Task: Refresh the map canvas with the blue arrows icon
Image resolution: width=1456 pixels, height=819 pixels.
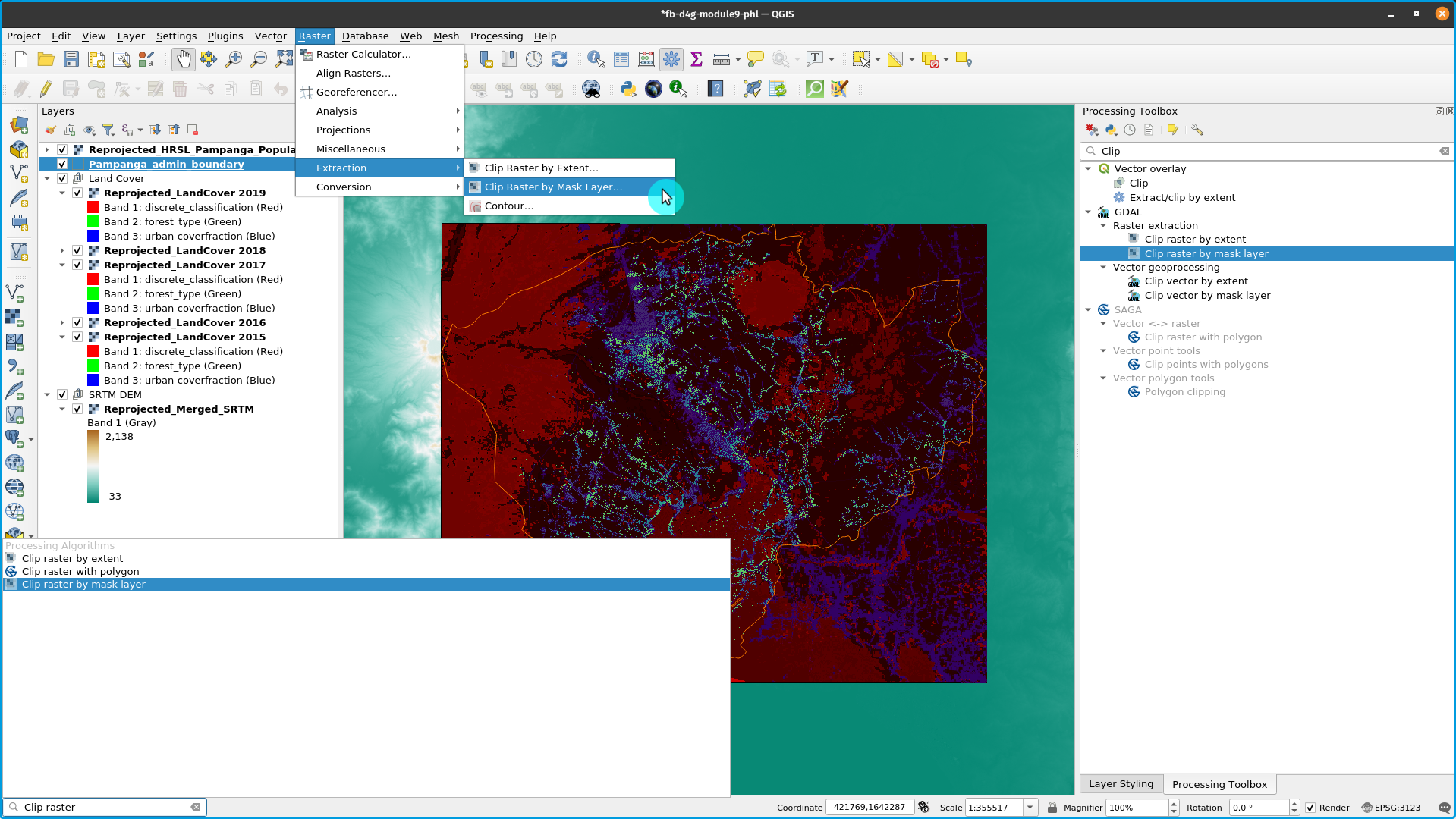Action: (x=559, y=59)
